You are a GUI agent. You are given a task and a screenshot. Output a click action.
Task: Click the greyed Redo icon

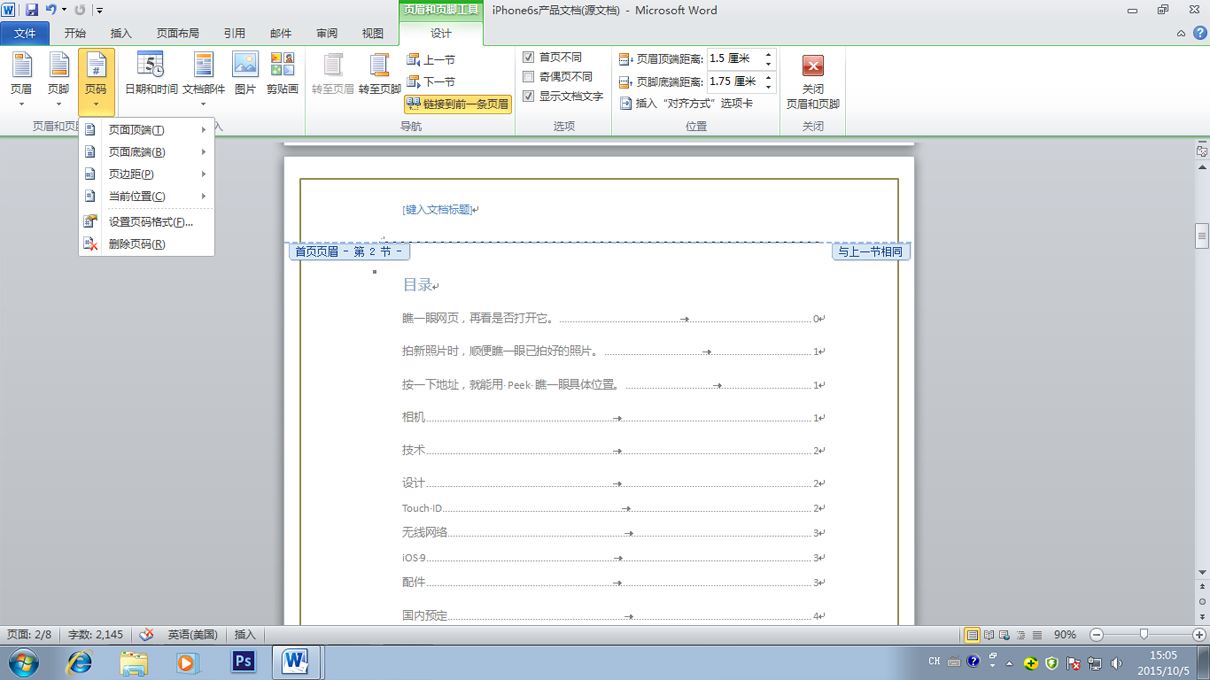(x=80, y=10)
